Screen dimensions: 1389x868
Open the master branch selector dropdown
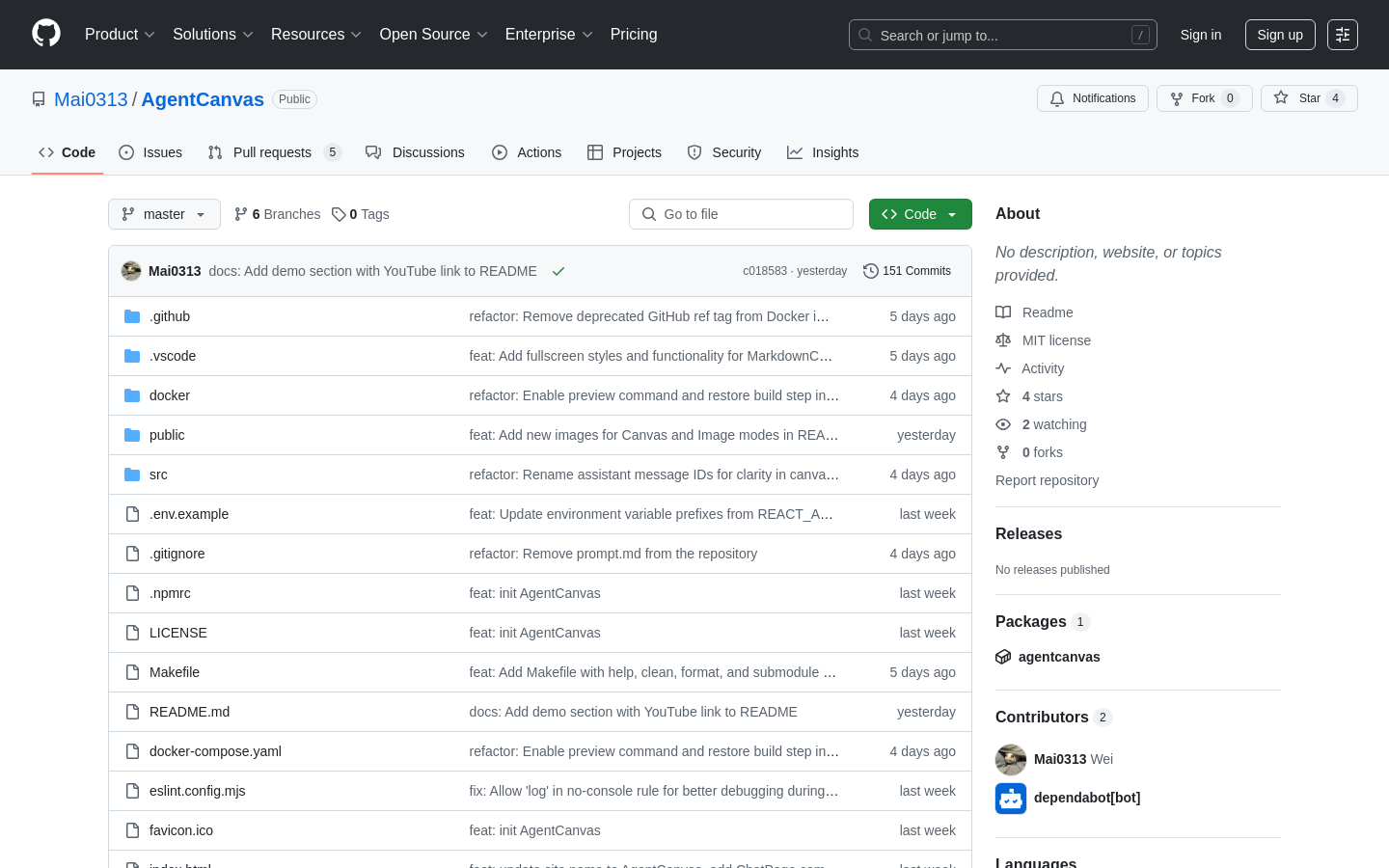[164, 214]
